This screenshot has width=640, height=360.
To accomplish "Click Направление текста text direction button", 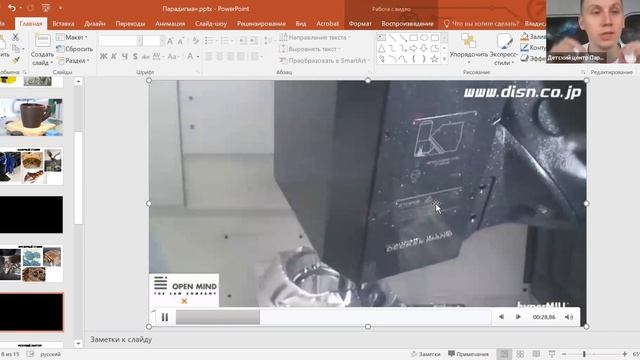I will 315,37.
